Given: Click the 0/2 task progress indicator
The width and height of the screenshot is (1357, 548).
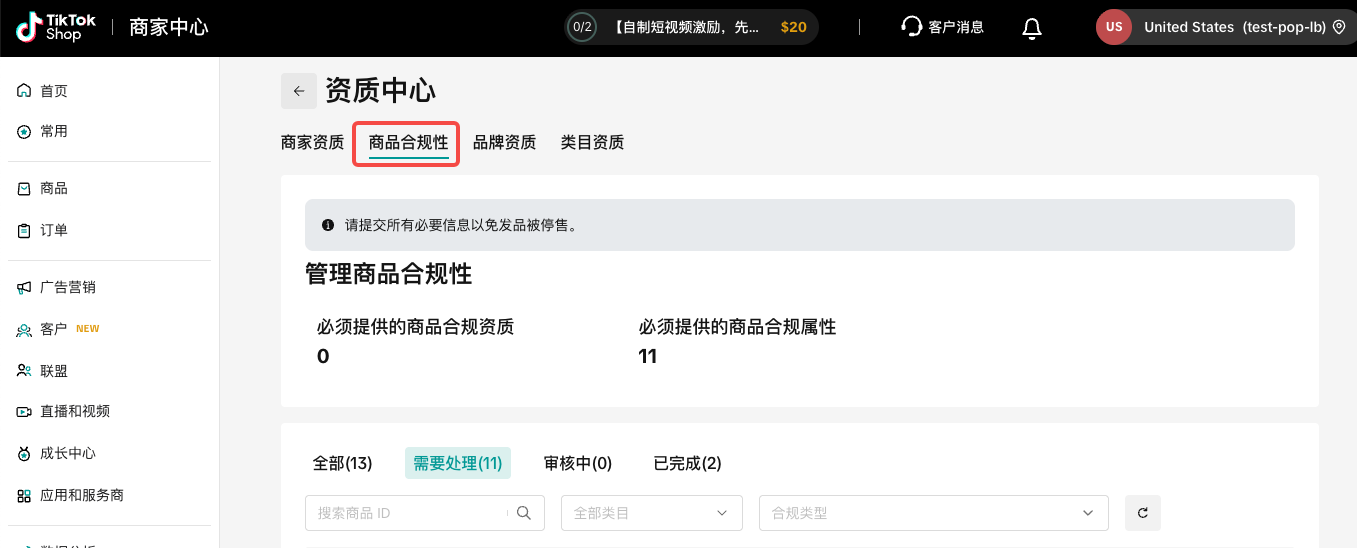Looking at the screenshot, I should coord(582,27).
